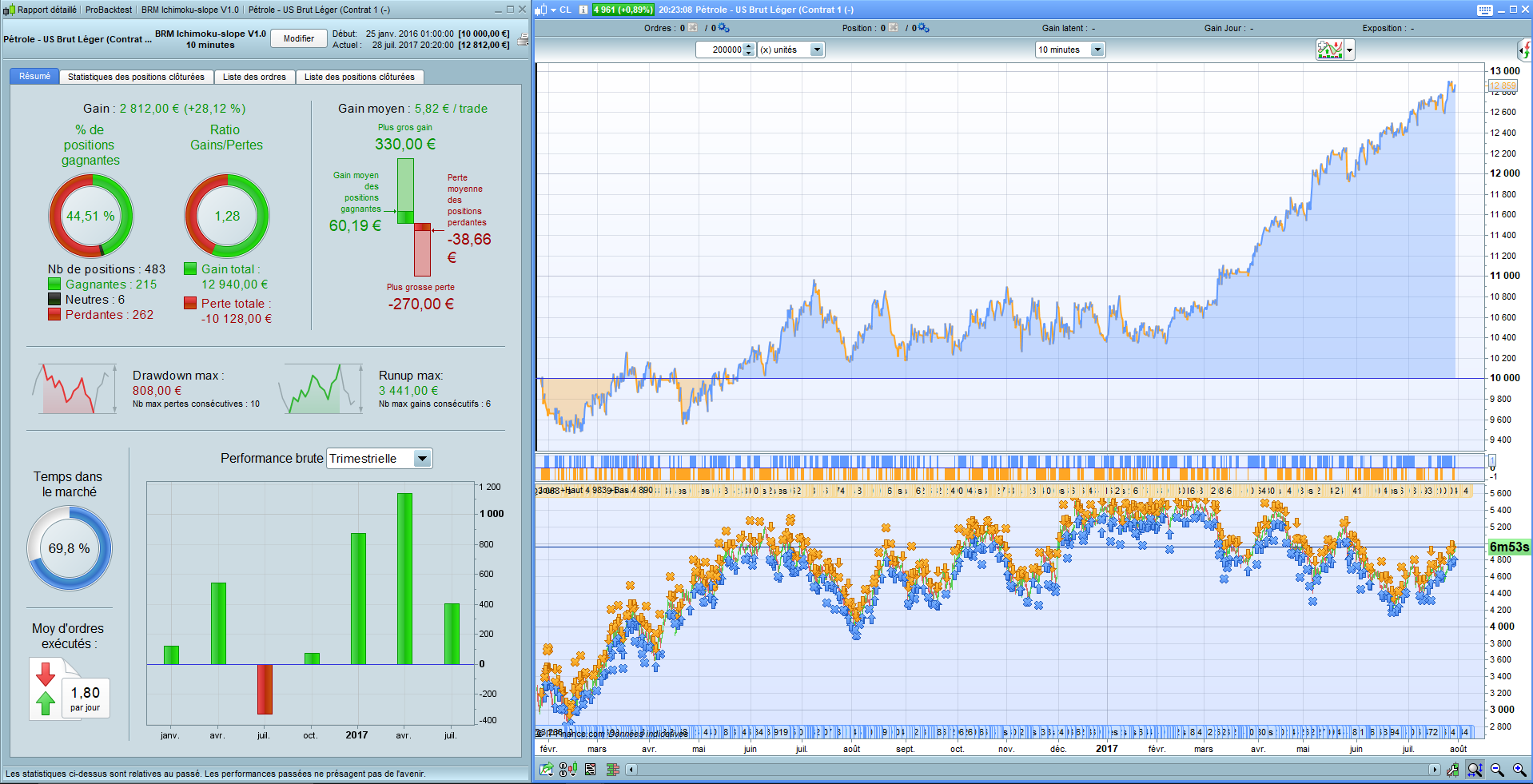Switch to Statistiques des positions clôturées tab
Image resolution: width=1533 pixels, height=784 pixels.
click(x=136, y=77)
